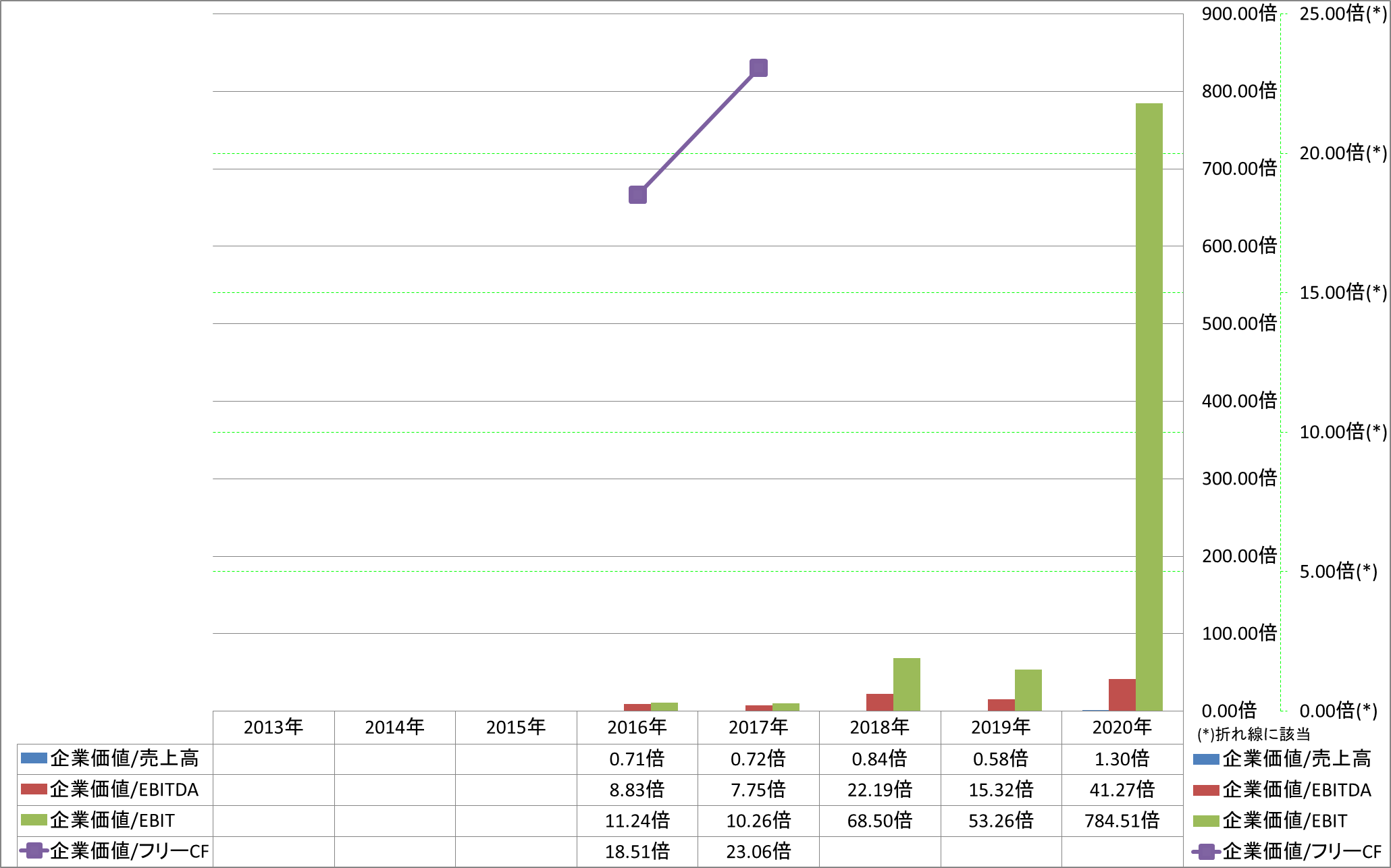Click the 2019 red EBITDA bar
Viewport: 1391px width, 868px height.
pyautogui.click(x=1001, y=705)
